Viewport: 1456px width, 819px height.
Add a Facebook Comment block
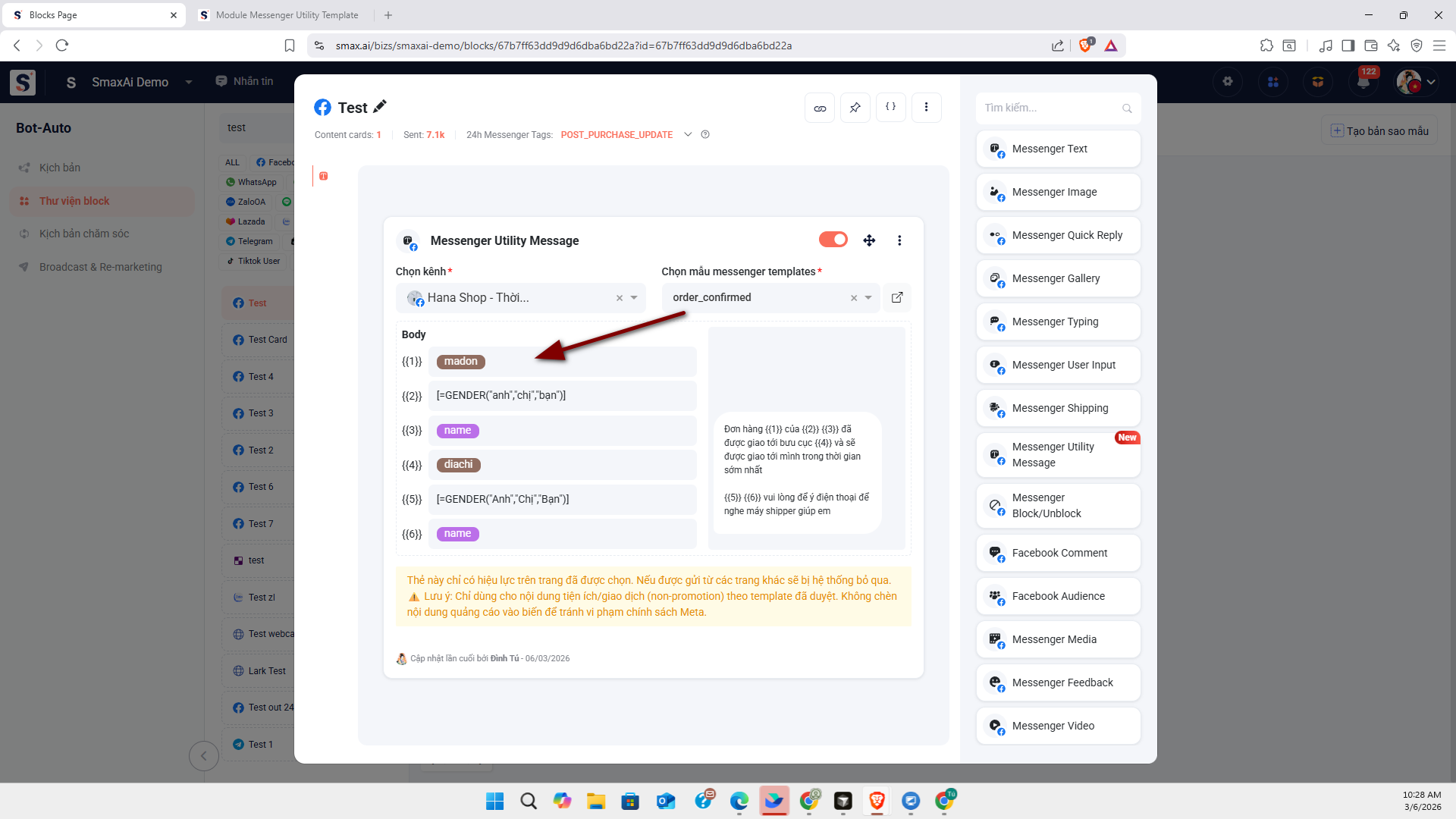[x=1059, y=553]
